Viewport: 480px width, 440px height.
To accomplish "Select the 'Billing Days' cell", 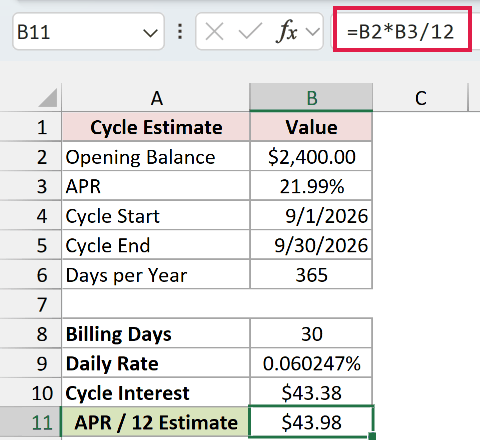I will click(156, 334).
